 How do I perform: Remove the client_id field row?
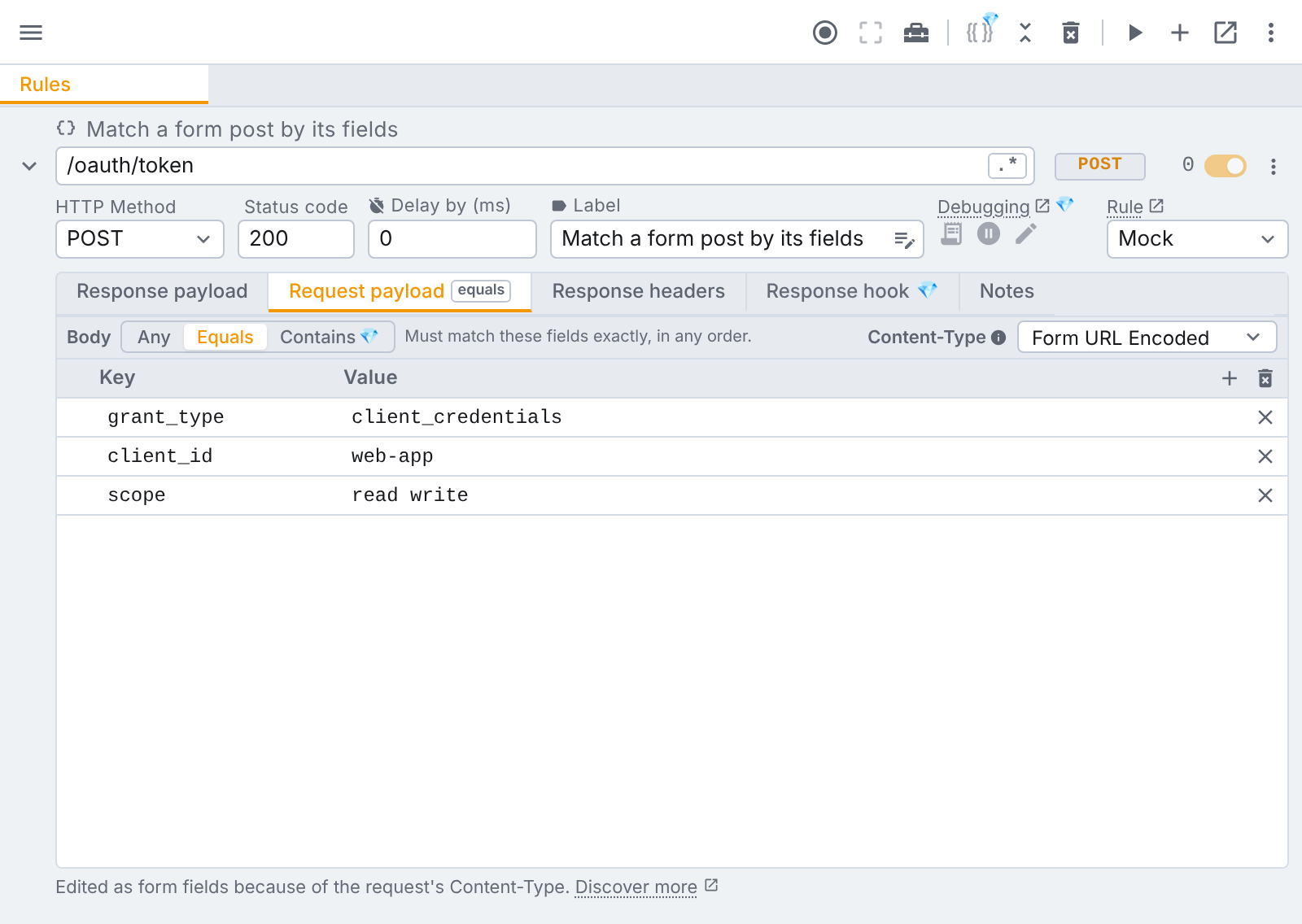tap(1265, 456)
